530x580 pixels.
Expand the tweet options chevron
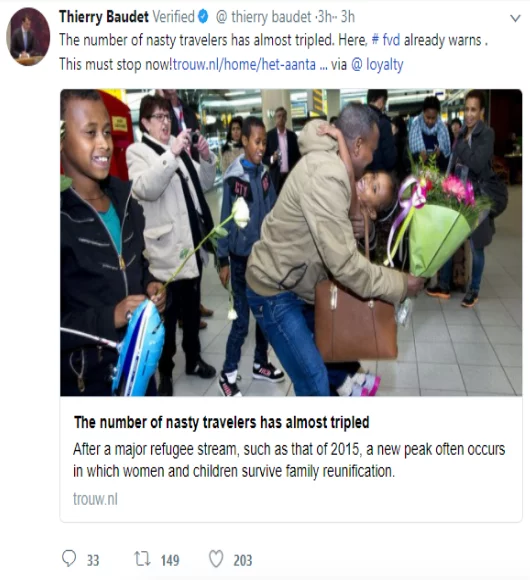click(515, 18)
